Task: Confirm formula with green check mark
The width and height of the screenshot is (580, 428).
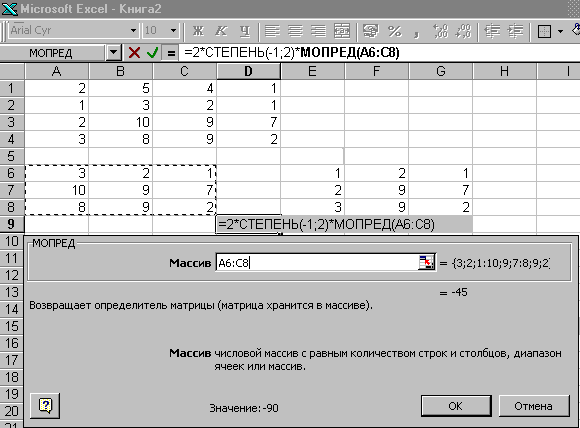Action: tap(152, 53)
